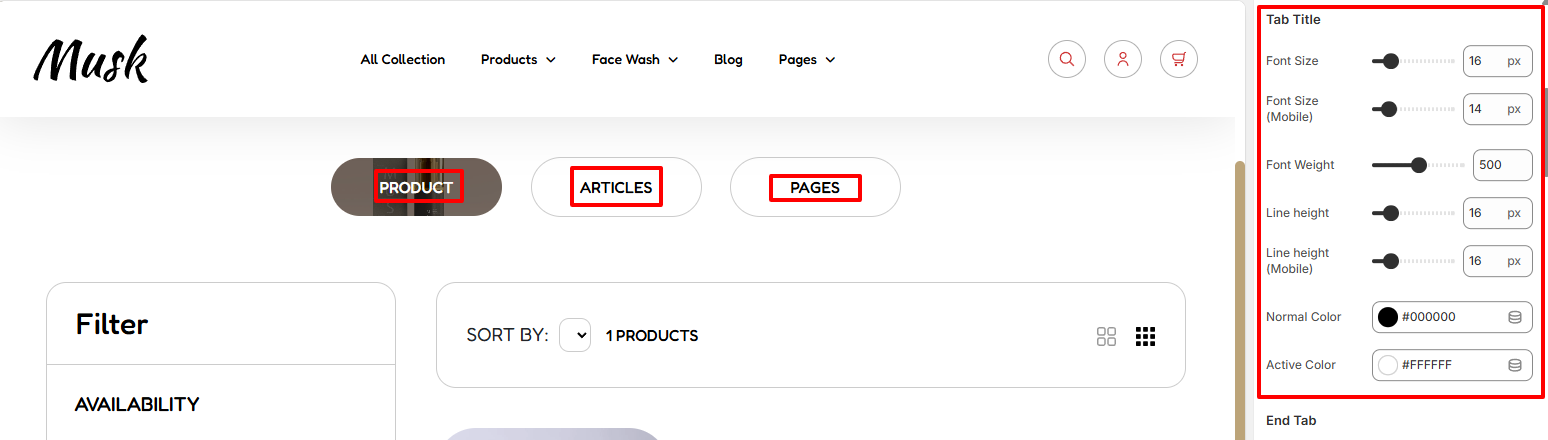1548x440 pixels.
Task: Select the Product tab
Action: [416, 187]
